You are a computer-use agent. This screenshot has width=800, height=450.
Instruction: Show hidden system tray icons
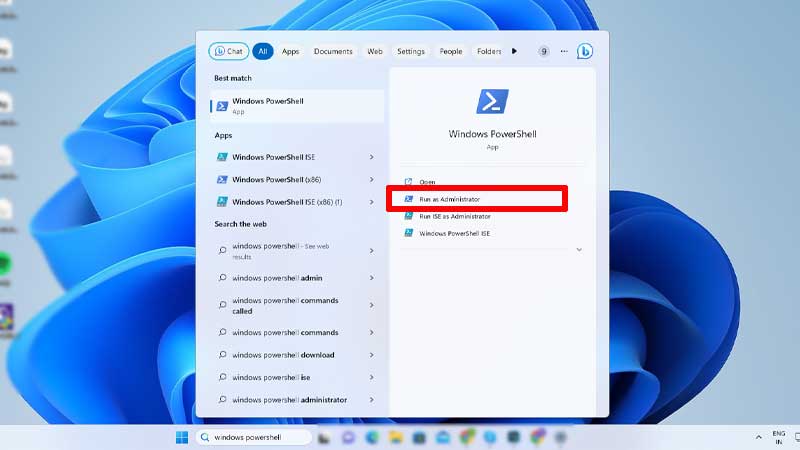(x=759, y=437)
